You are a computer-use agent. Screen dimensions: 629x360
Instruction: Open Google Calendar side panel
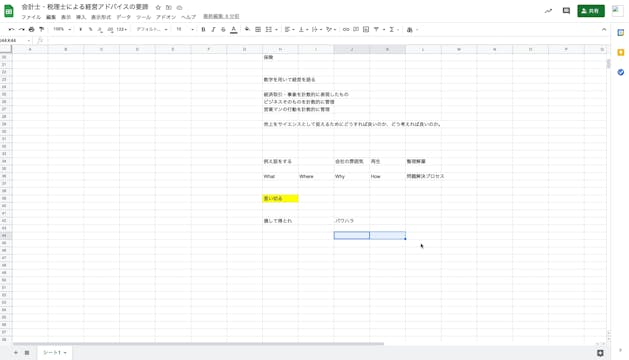point(621,33)
